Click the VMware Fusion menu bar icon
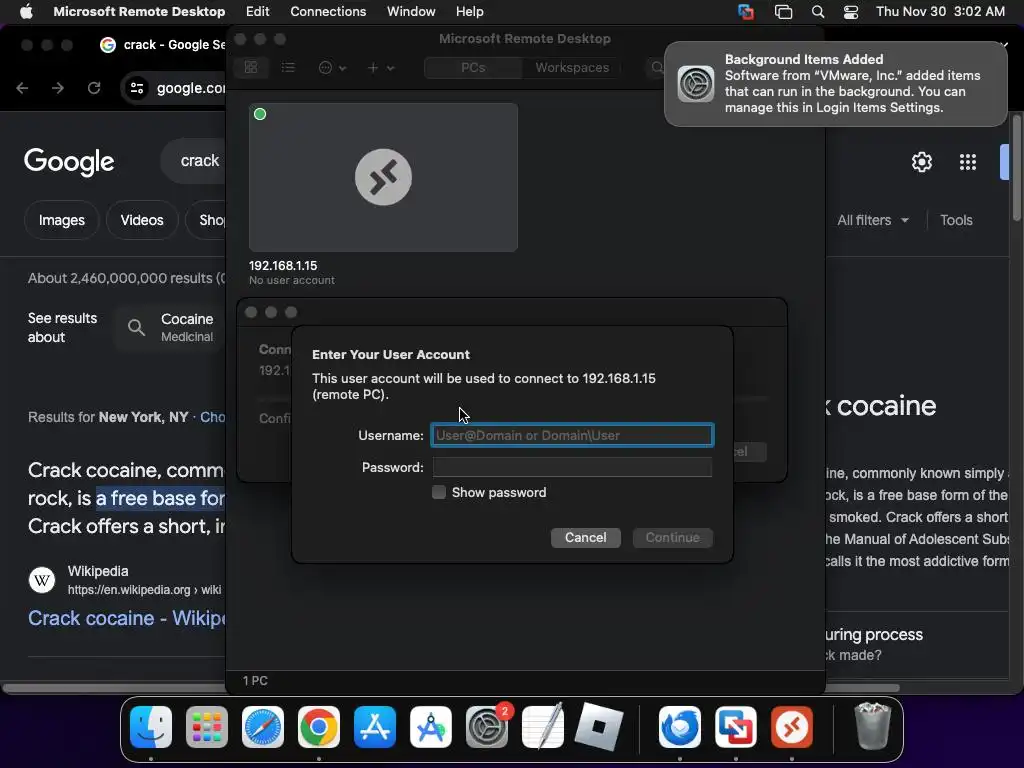Viewport: 1024px width, 768px height. pos(745,12)
